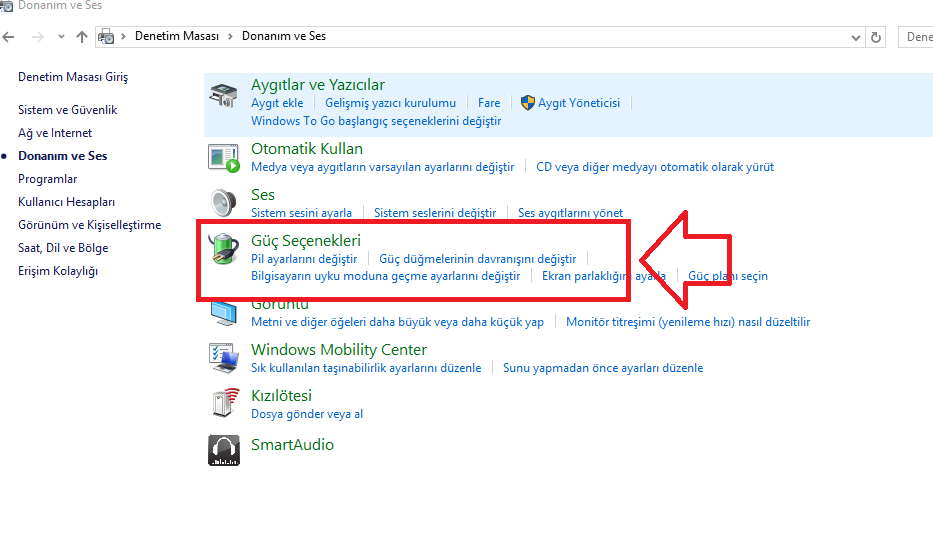Click the Fare link

pos(489,103)
